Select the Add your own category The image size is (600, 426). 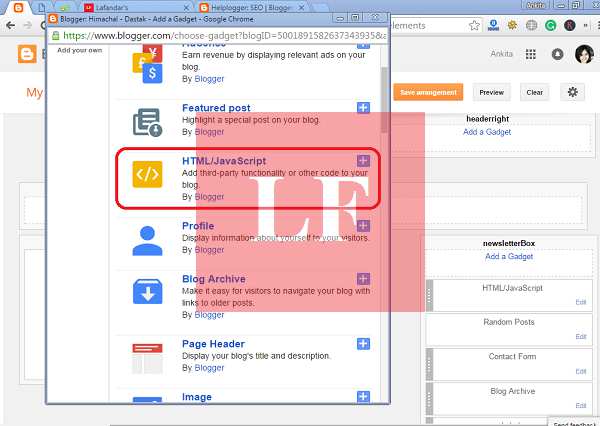tap(80, 50)
